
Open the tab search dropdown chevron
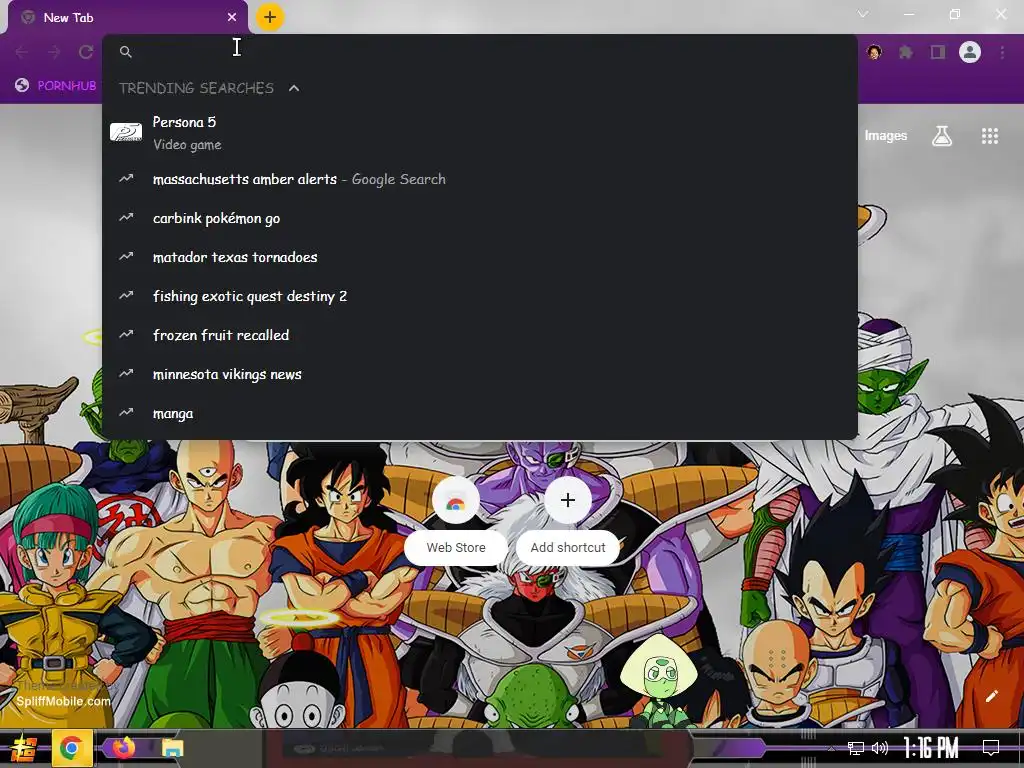tap(863, 14)
